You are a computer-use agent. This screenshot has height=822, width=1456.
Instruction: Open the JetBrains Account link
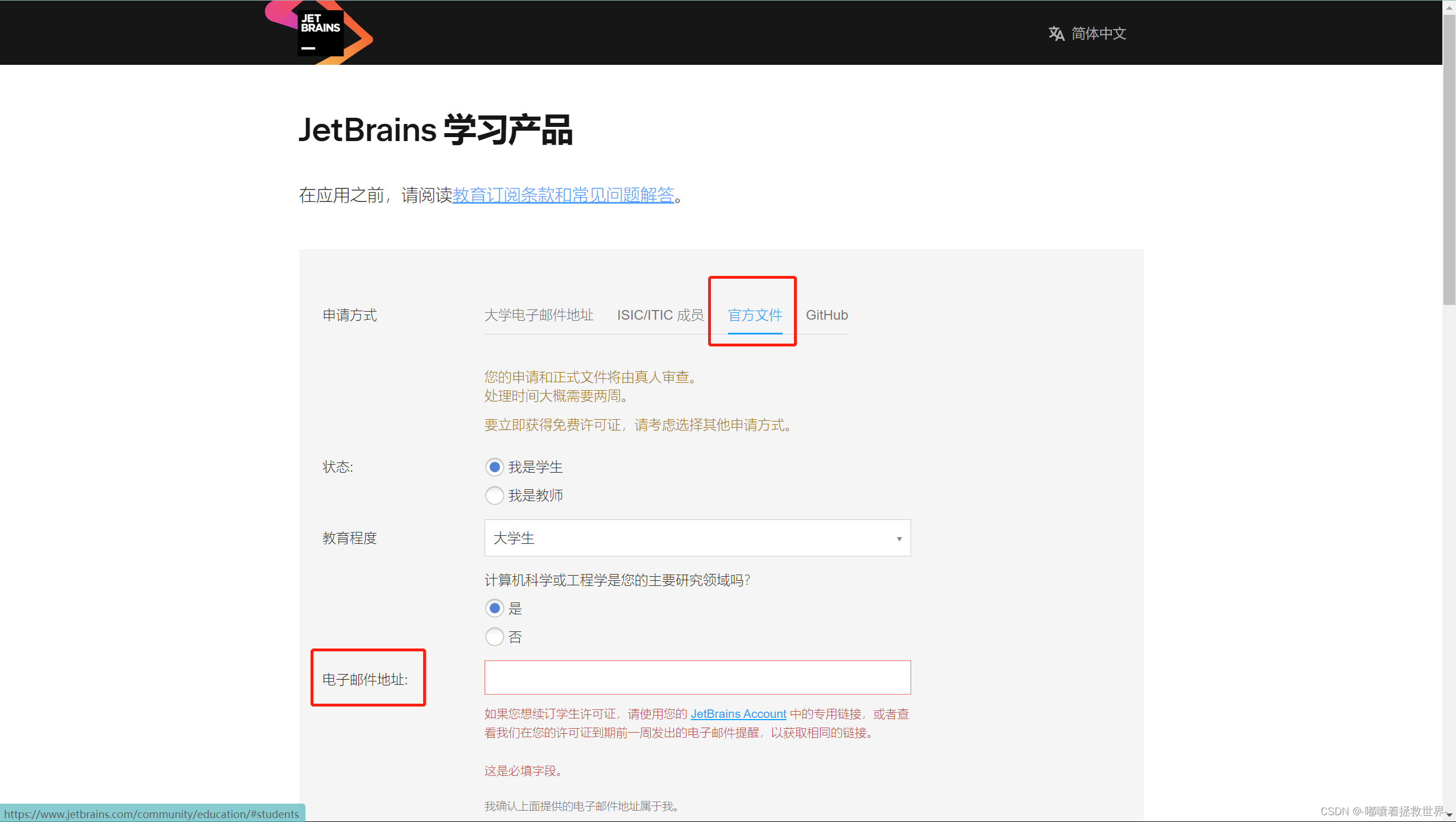[738, 714]
